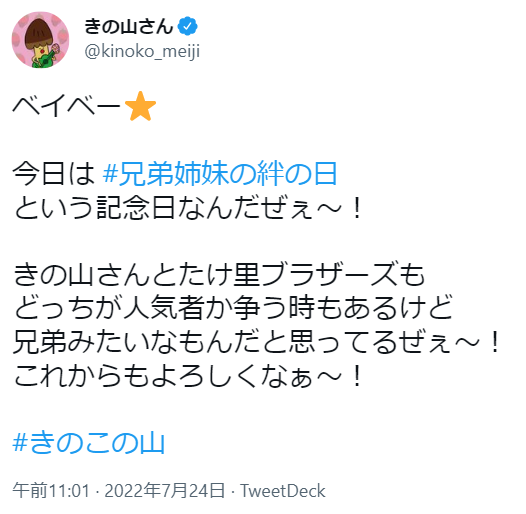Select the line という記念日なんだぜぇ〜！
Screen dimensions: 526x514
click(189, 208)
